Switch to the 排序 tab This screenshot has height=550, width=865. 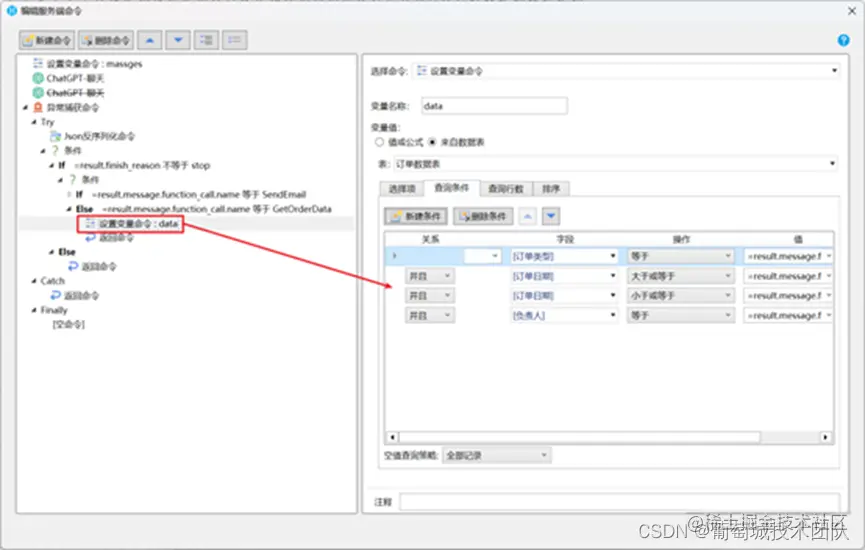tap(551, 189)
